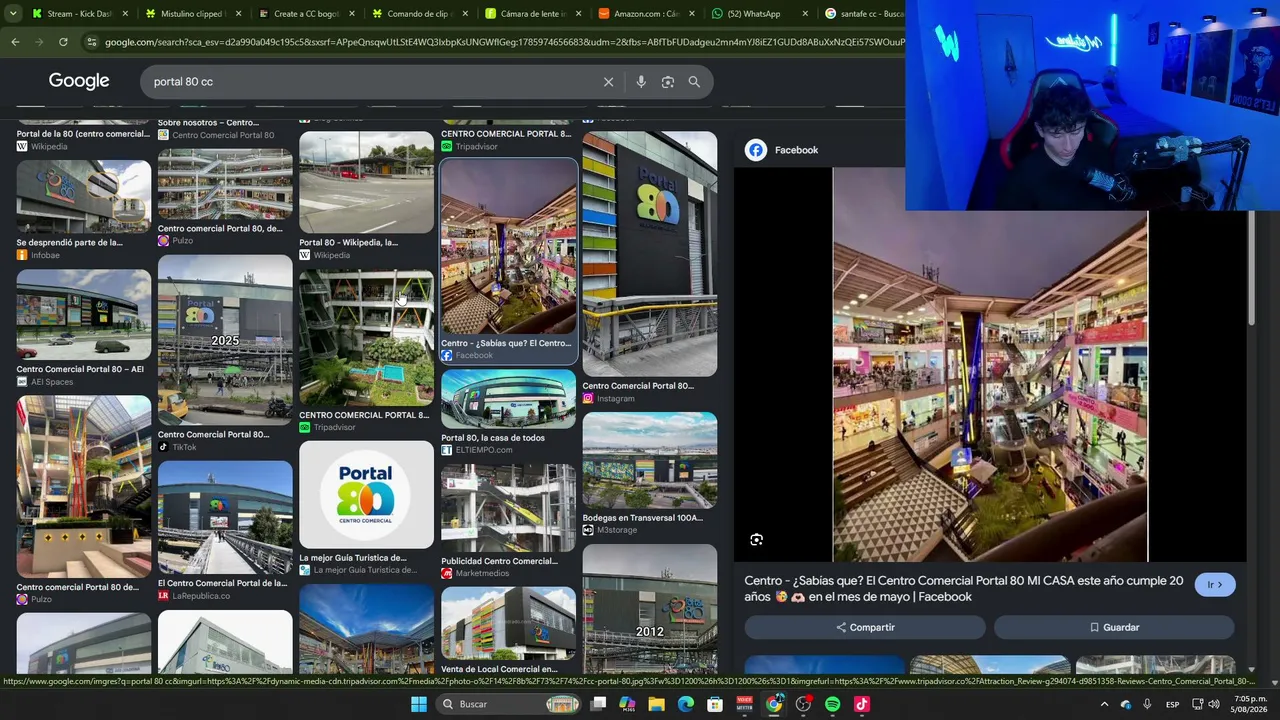Open the Marketmedios Publicidad Centro Comercial result
This screenshot has height=720, width=1280.
coord(508,521)
